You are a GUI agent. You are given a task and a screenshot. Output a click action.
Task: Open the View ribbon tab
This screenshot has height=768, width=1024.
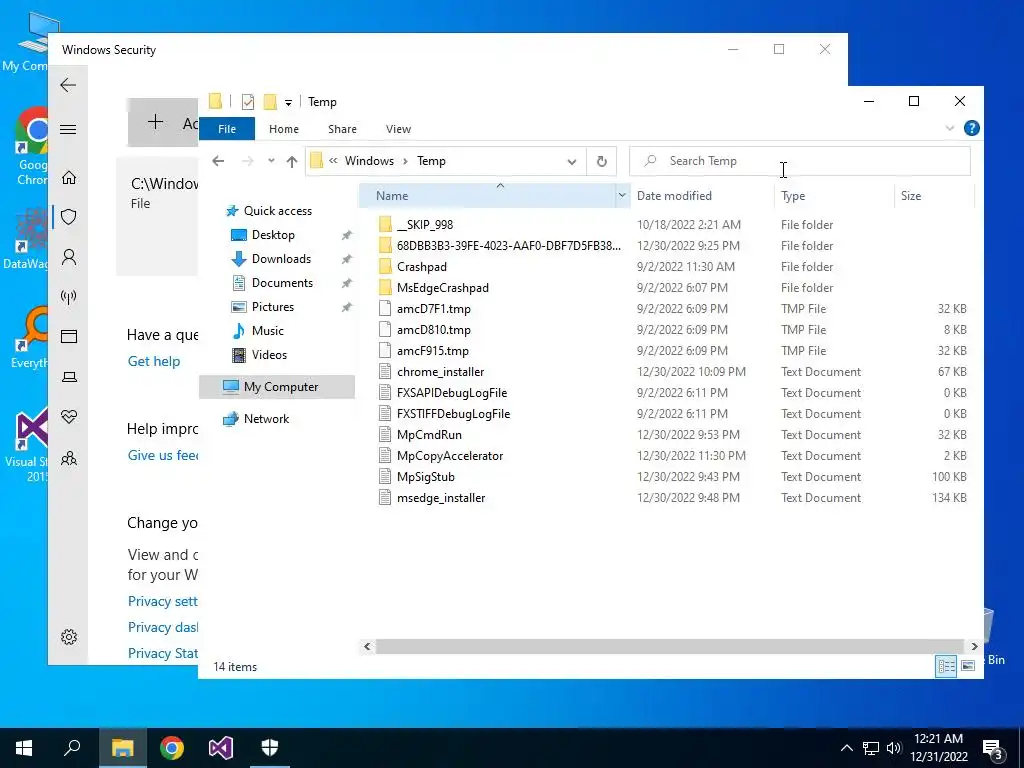coord(398,129)
